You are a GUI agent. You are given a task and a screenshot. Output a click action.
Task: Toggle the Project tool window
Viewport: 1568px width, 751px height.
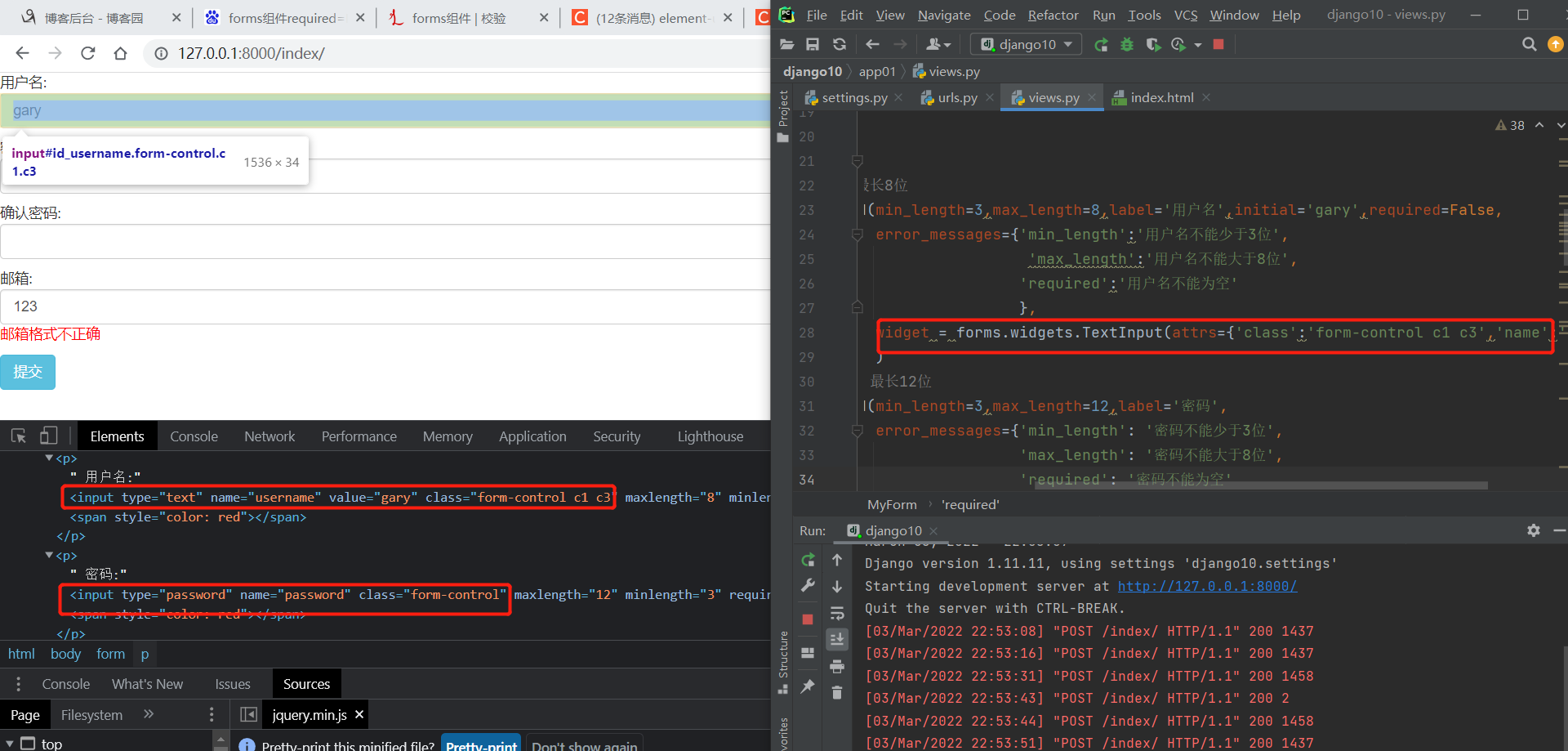tap(783, 117)
